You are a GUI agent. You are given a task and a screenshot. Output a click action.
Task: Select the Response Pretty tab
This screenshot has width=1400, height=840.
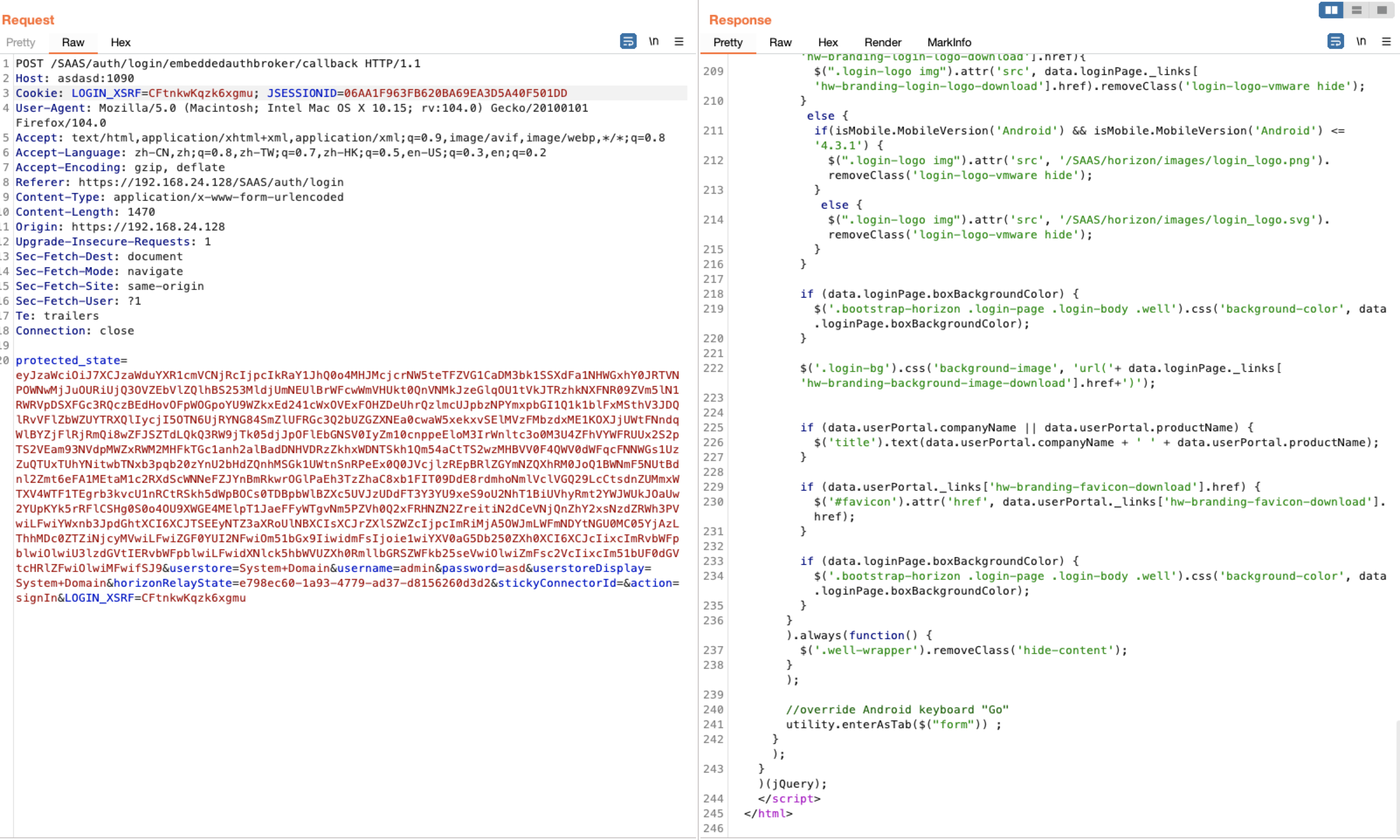728,42
